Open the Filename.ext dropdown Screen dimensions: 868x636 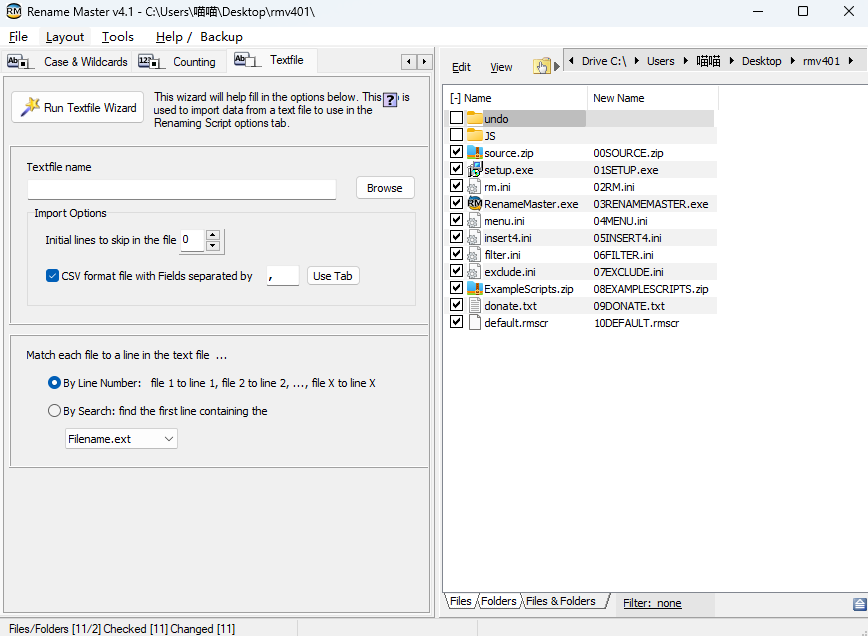coord(121,438)
